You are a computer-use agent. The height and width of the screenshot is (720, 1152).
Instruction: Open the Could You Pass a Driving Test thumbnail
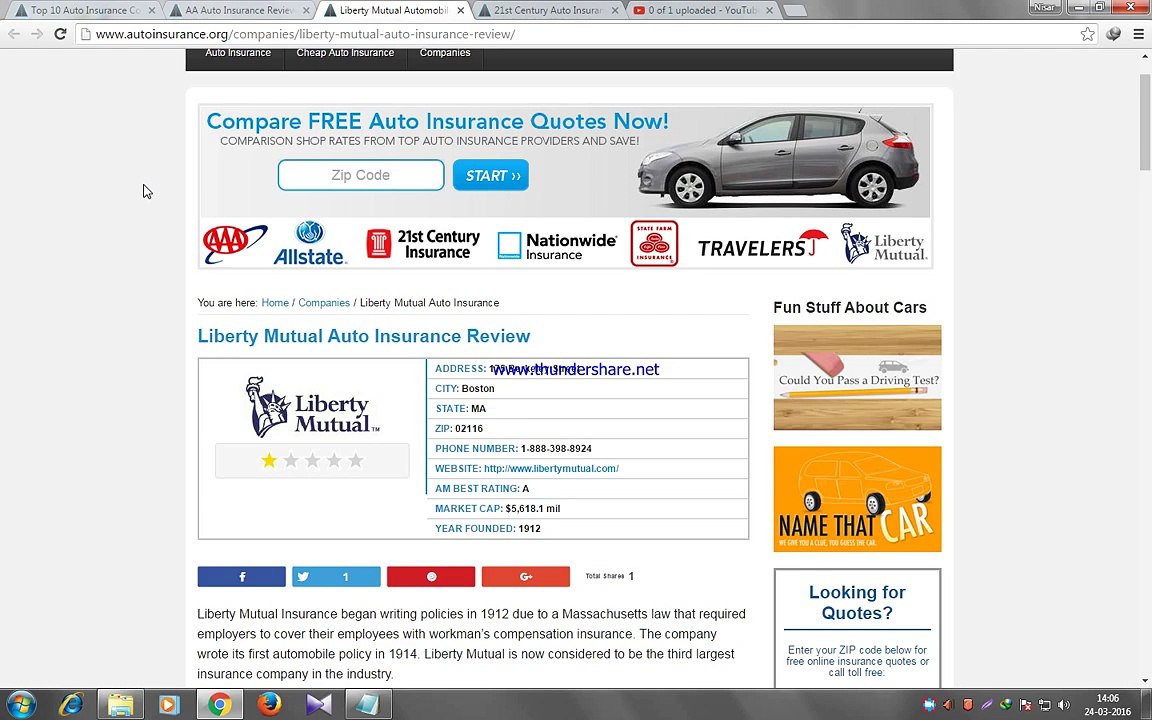(857, 378)
